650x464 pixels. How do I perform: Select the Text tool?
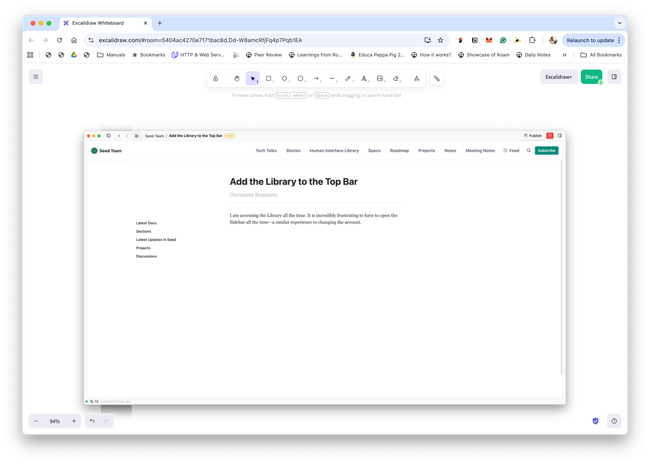(x=364, y=78)
